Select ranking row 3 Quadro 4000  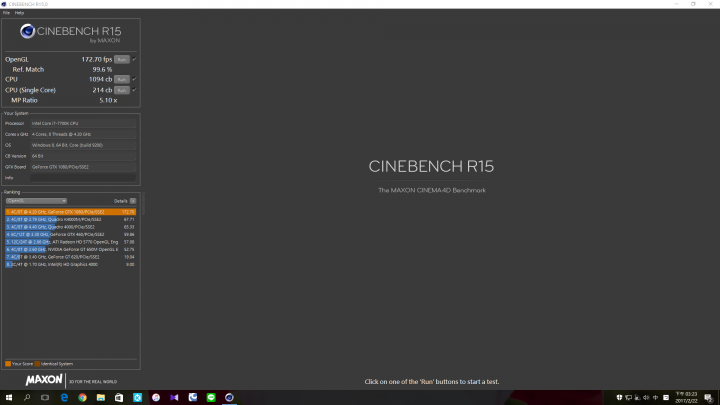point(70,227)
